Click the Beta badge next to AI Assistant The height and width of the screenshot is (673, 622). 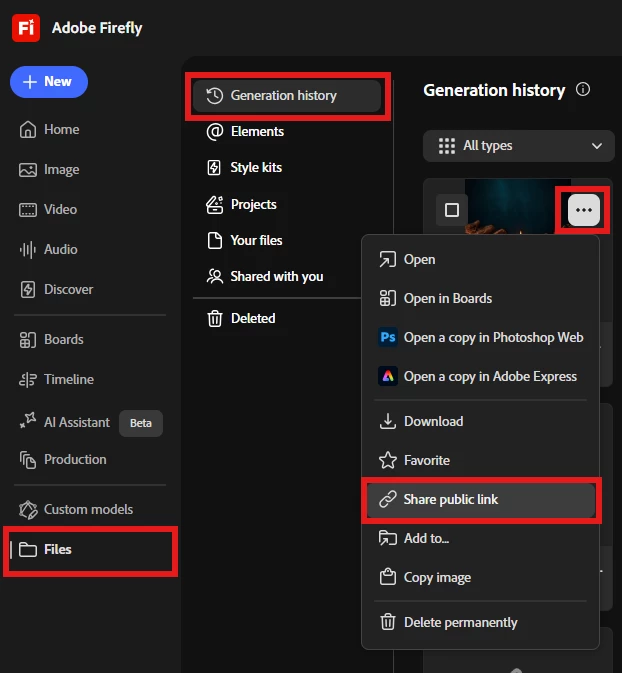point(141,423)
